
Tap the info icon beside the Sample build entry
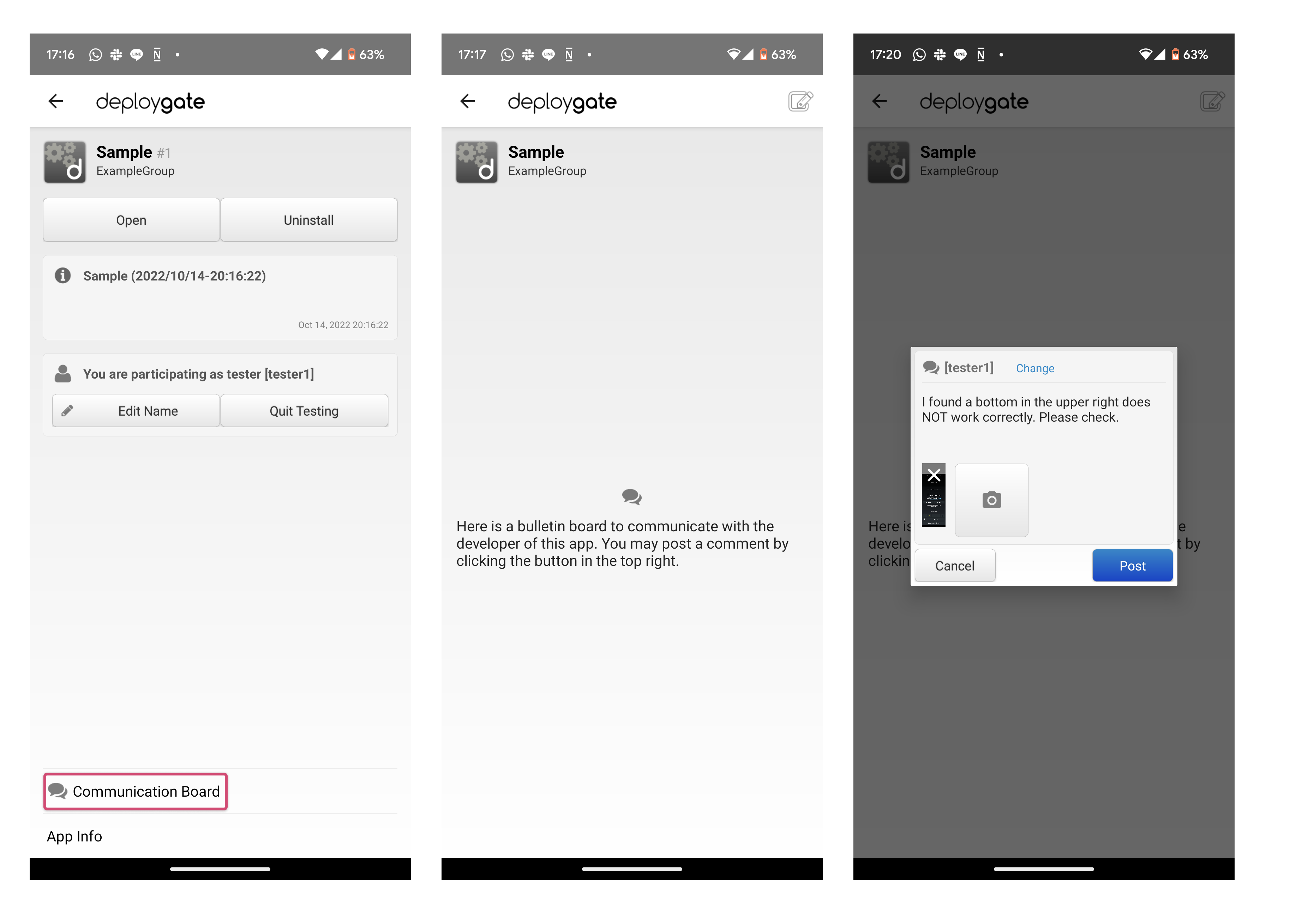[62, 276]
